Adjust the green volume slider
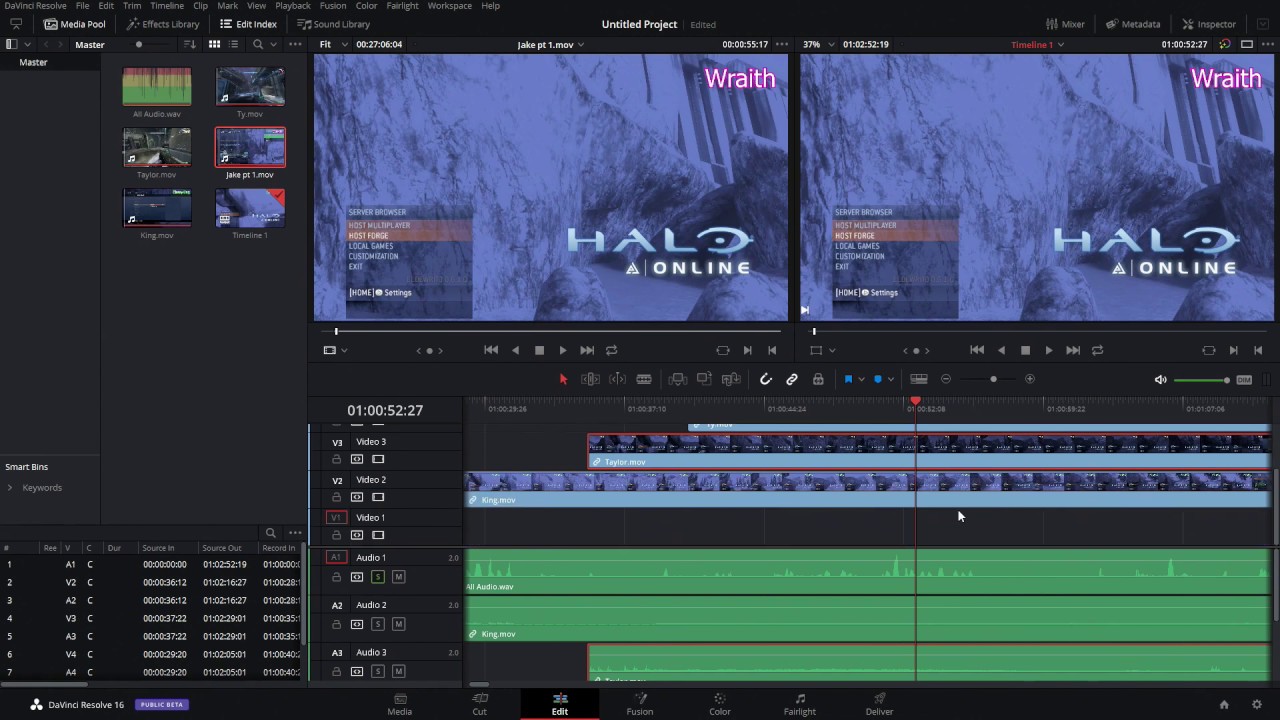This screenshot has width=1280, height=720. (1201, 380)
